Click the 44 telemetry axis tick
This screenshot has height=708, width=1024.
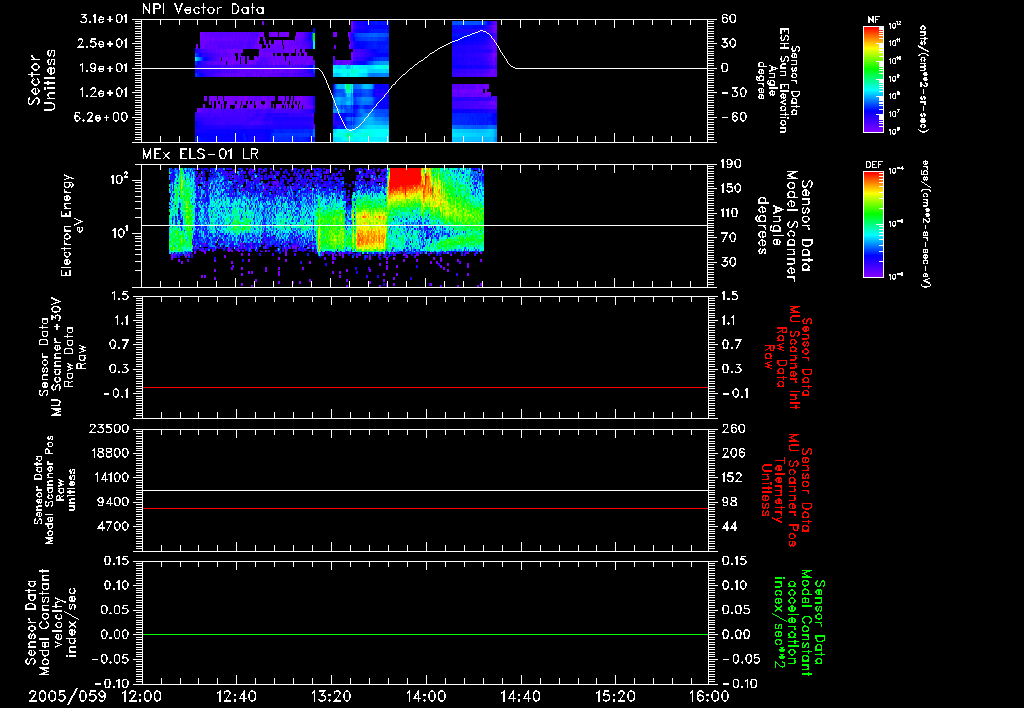point(729,526)
